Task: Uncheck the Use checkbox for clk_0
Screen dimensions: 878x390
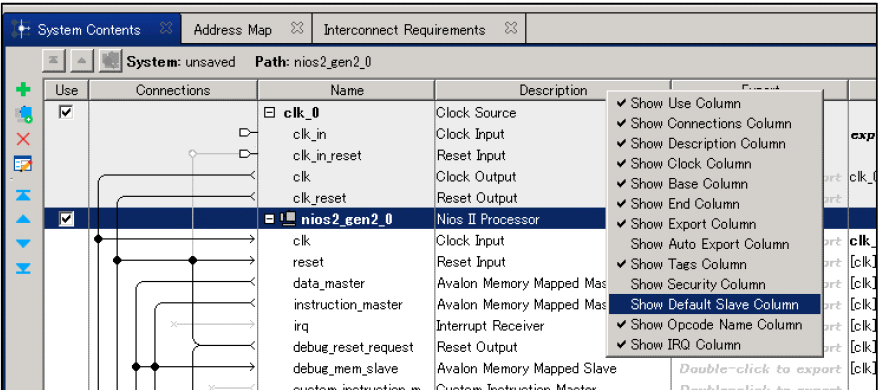Action: tap(66, 113)
